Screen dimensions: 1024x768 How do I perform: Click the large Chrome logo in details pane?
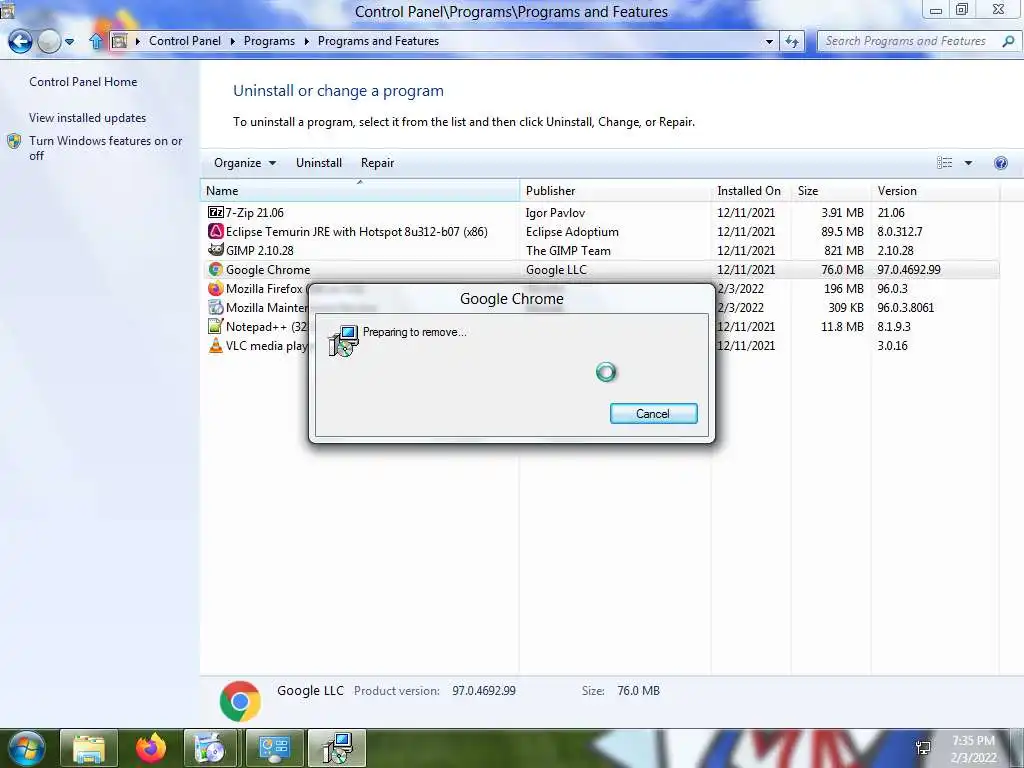(x=240, y=701)
